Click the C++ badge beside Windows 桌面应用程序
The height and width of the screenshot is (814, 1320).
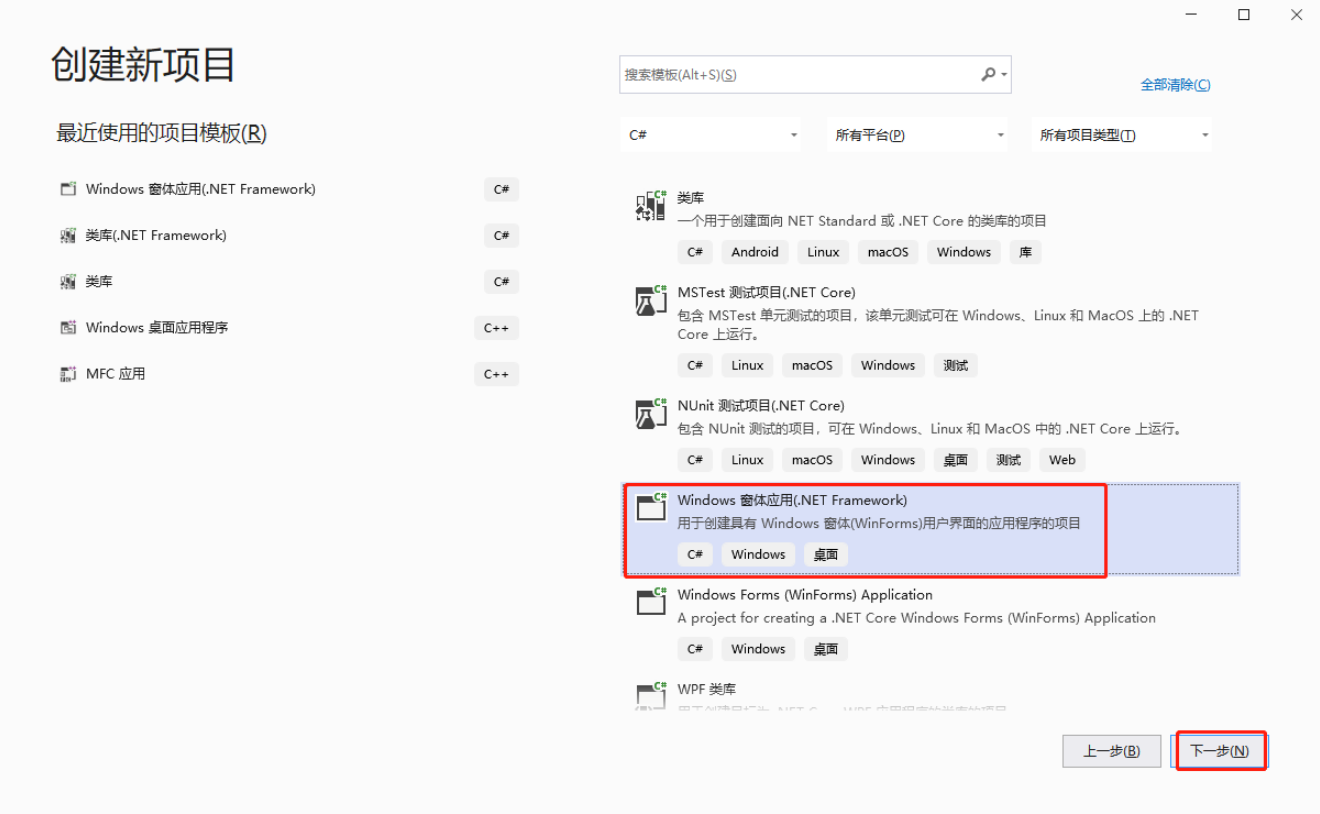pyautogui.click(x=496, y=327)
